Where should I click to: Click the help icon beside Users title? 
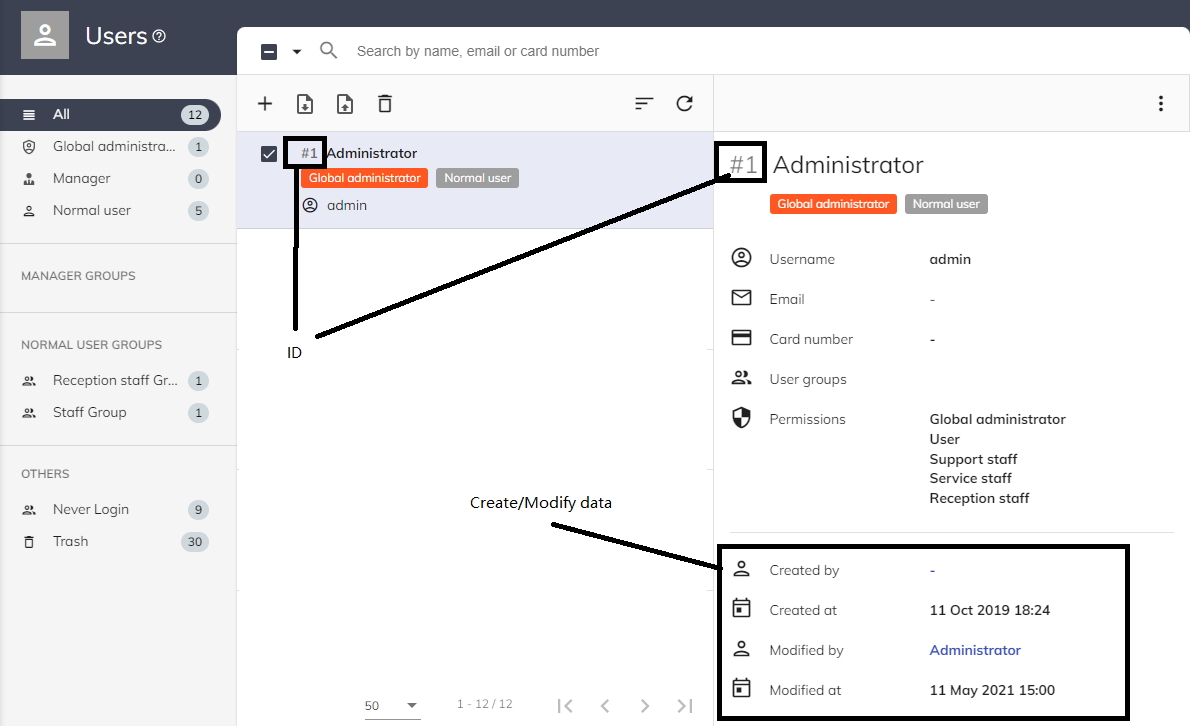pyautogui.click(x=159, y=37)
